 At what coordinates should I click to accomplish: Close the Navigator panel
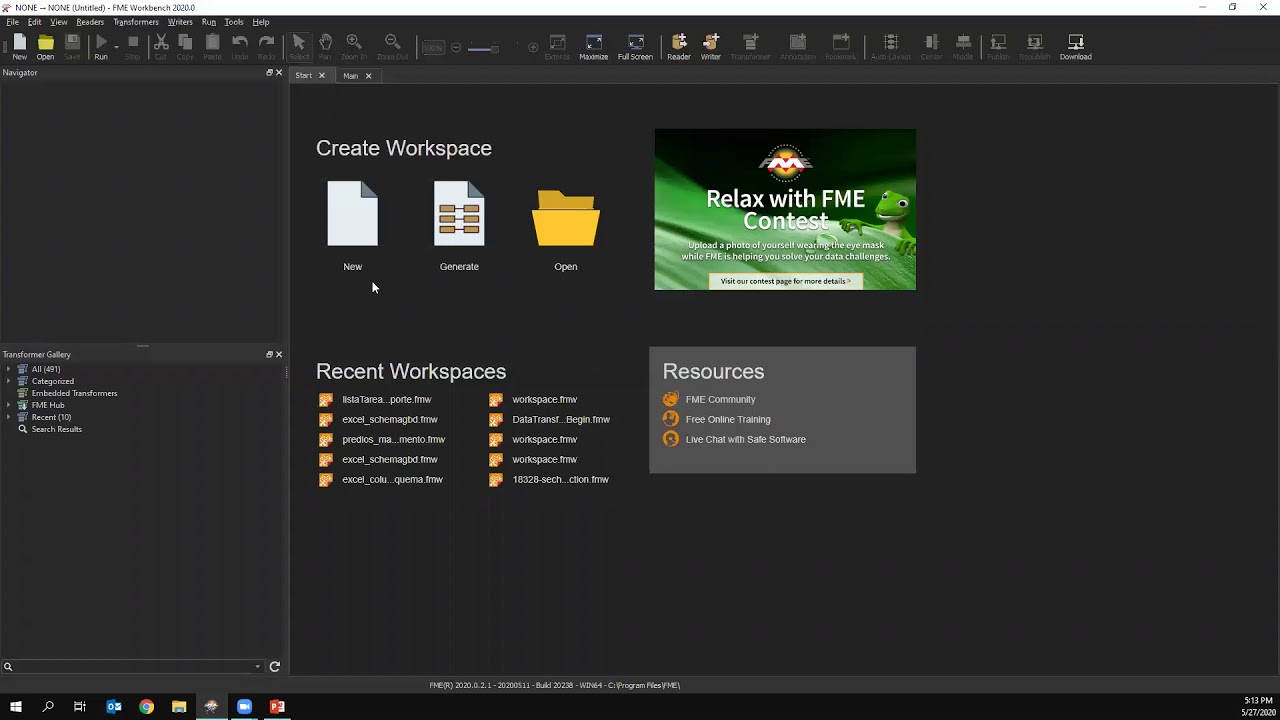[x=279, y=73]
